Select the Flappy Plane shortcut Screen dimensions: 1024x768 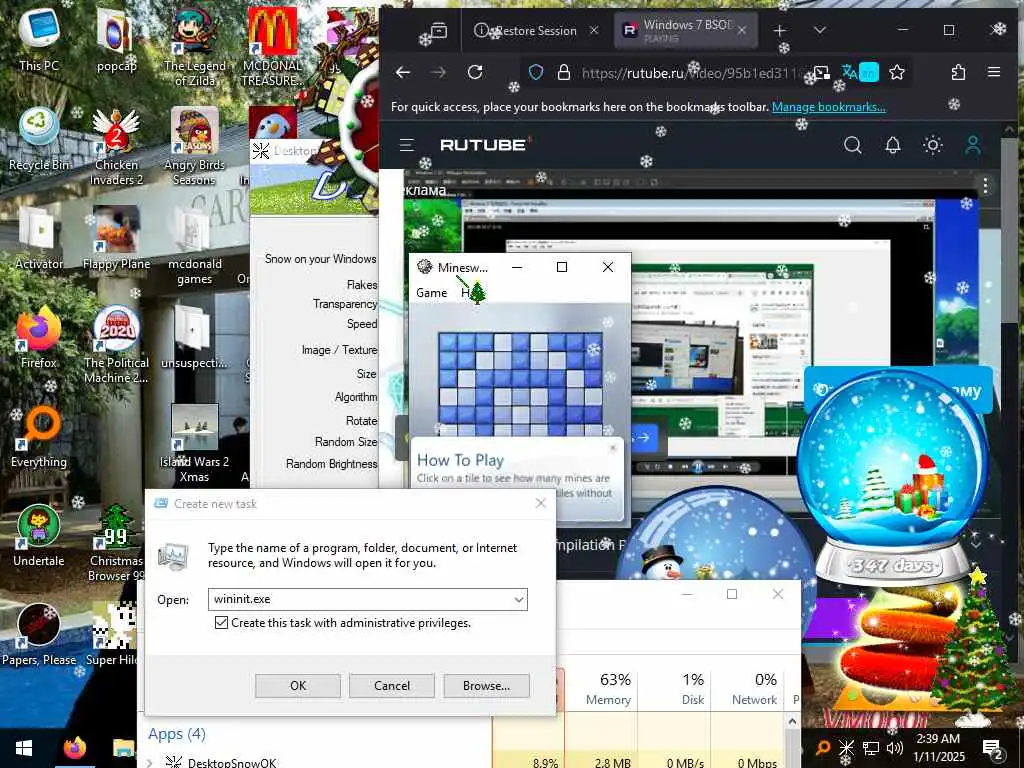tap(116, 238)
